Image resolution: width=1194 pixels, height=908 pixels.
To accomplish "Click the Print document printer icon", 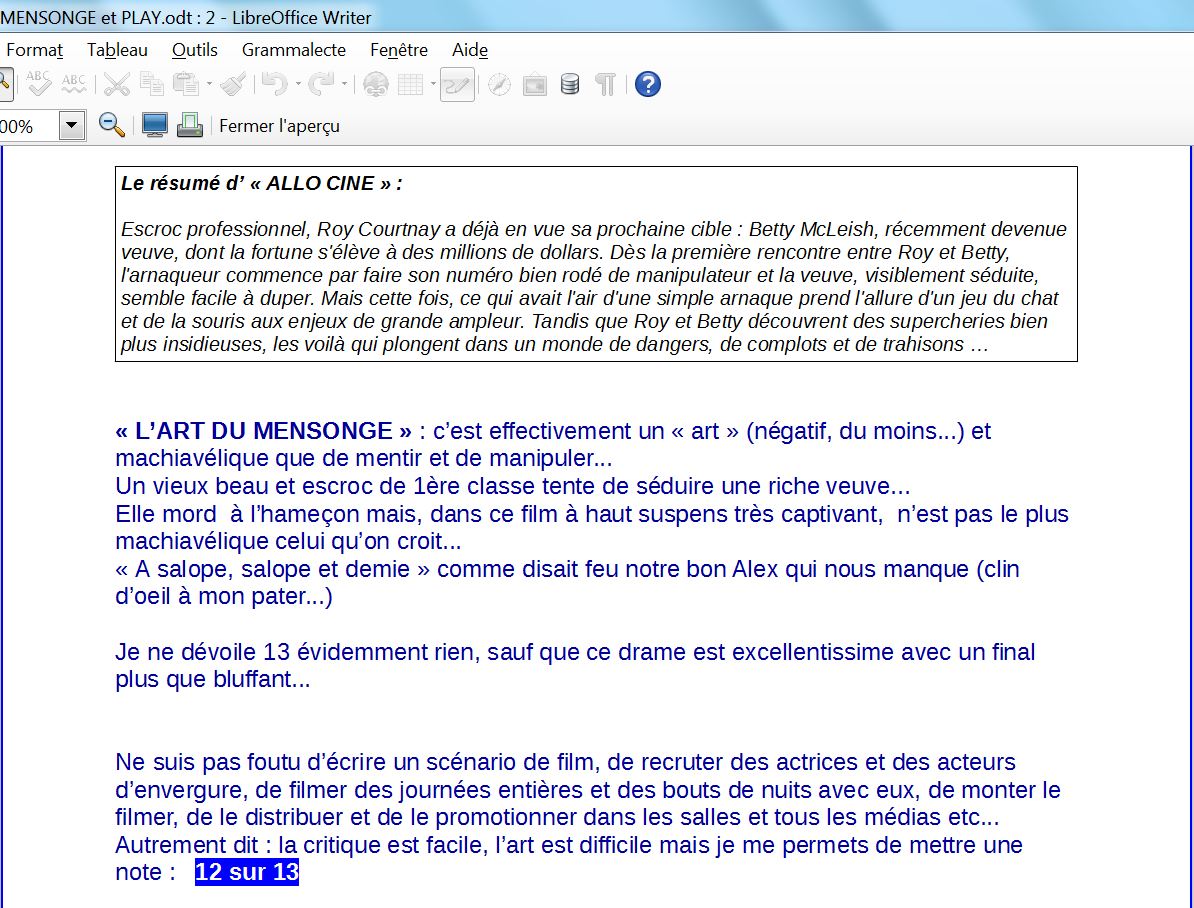I will pyautogui.click(x=190, y=125).
